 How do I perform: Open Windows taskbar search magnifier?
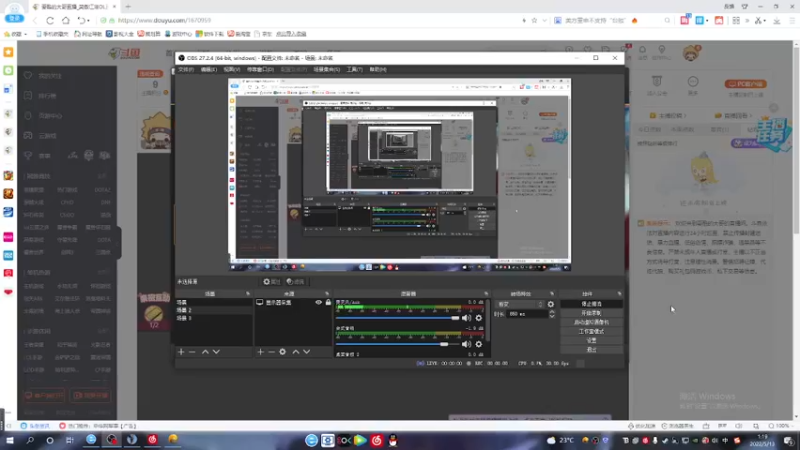pos(30,440)
